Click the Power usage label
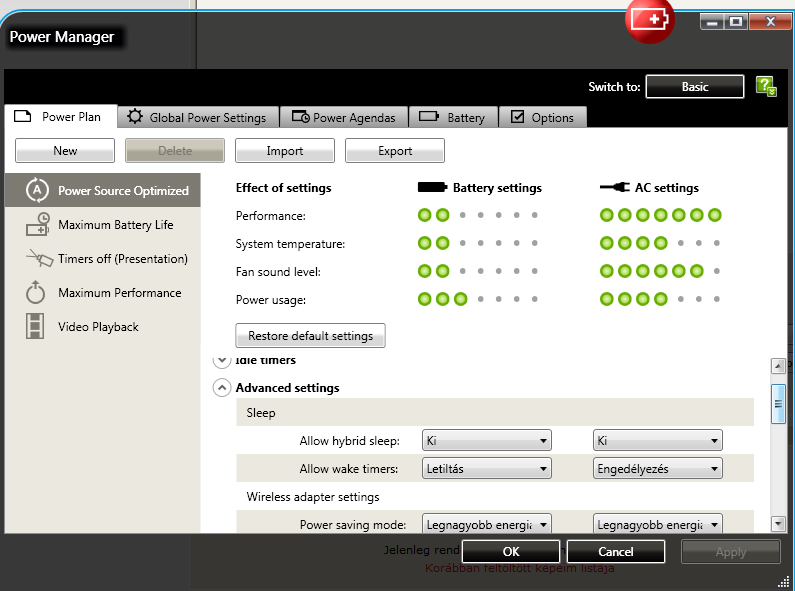795x591 pixels. coord(271,300)
